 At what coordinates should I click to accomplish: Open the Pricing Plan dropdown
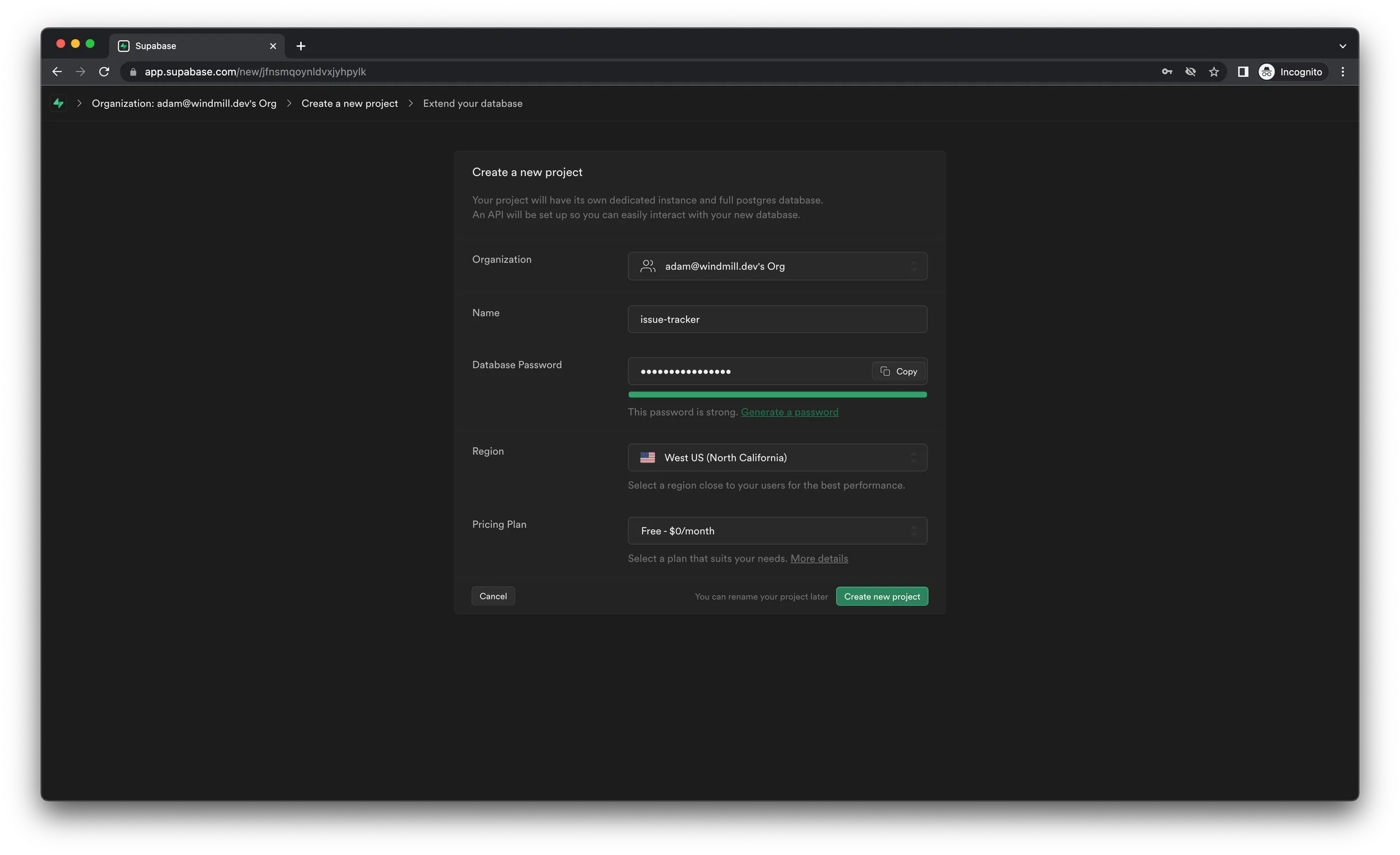pyautogui.click(x=777, y=531)
